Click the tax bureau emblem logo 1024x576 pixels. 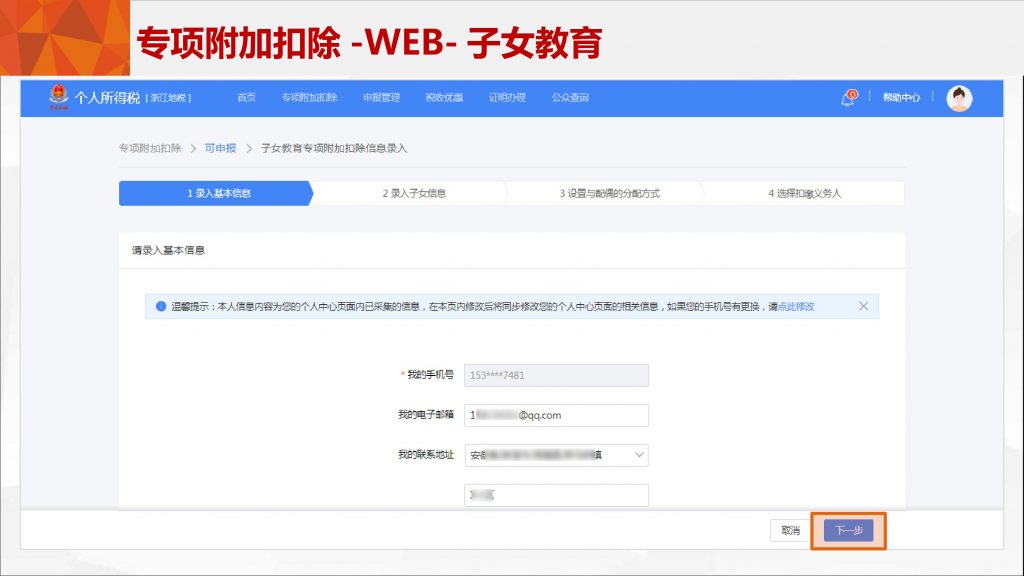[59, 97]
